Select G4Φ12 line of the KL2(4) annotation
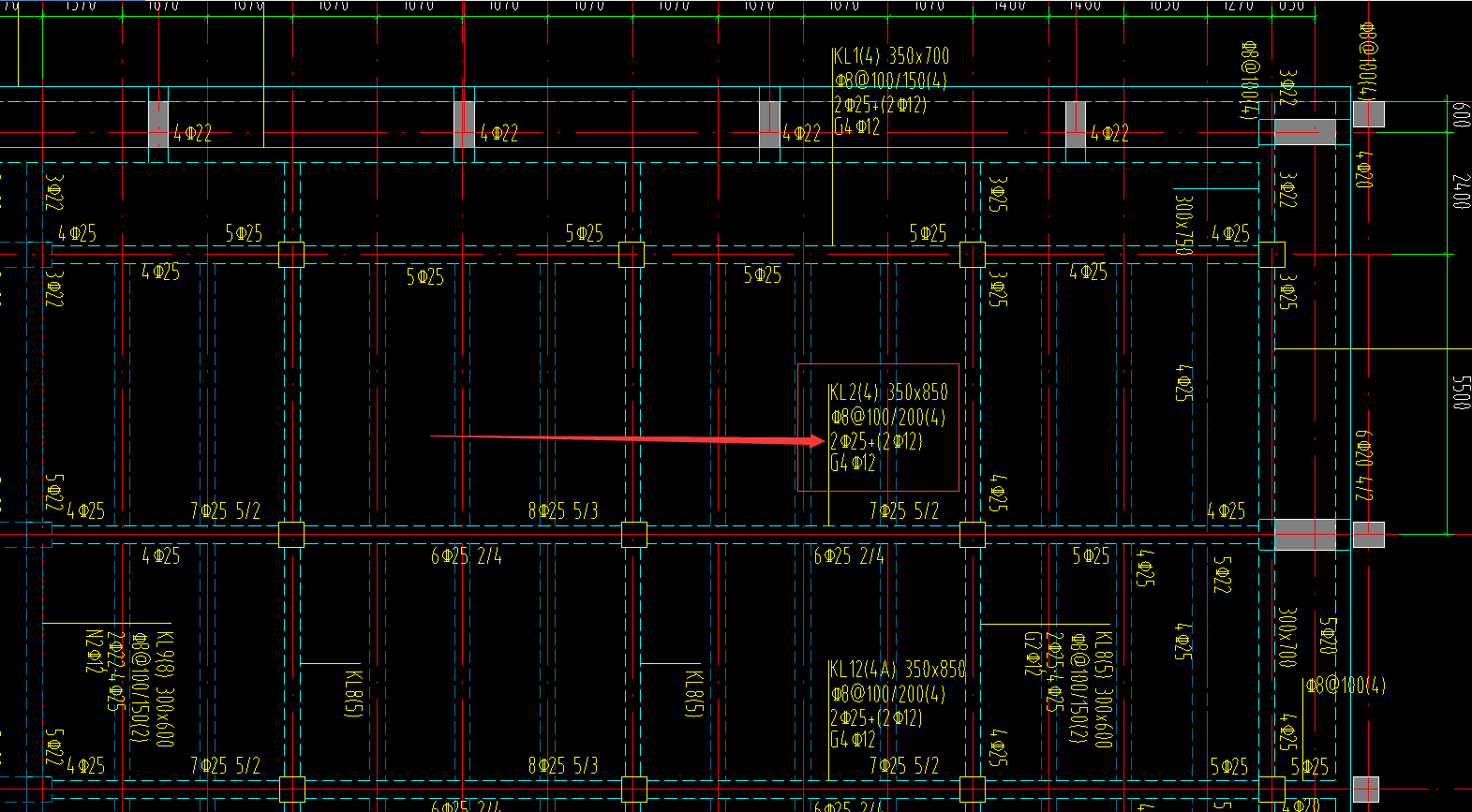1472x812 pixels. point(853,464)
